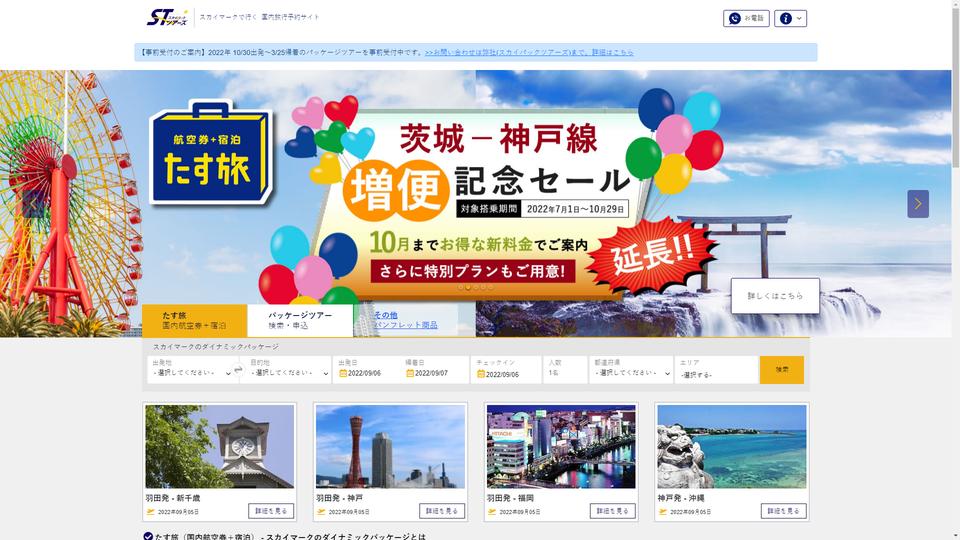Open 詳細を見る for 羽田発 - 福岡
Viewport: 960px width, 540px height.
click(613, 511)
